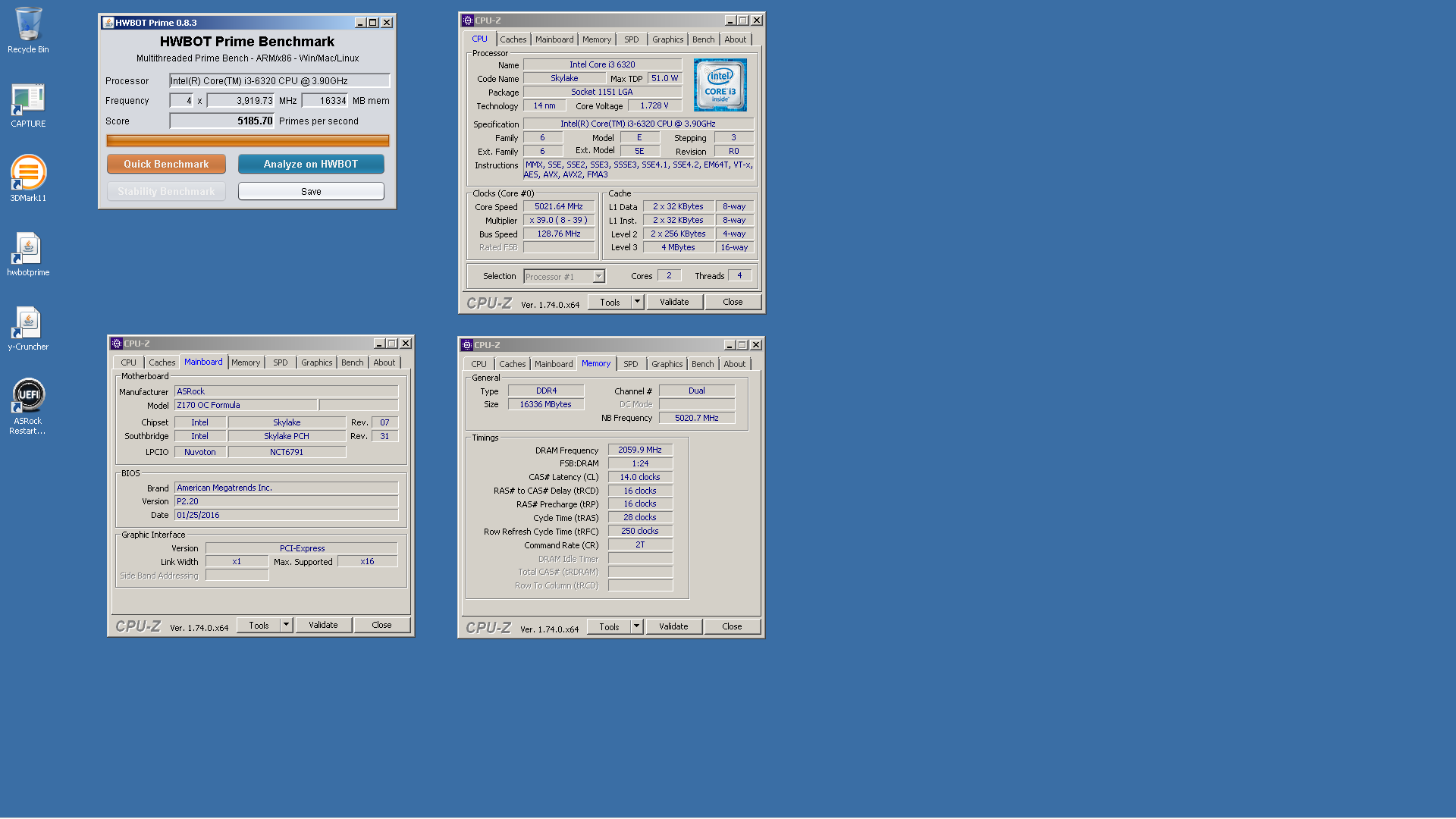Click the Intel Core i3 logo
This screenshot has height=819, width=1456.
pos(720,85)
